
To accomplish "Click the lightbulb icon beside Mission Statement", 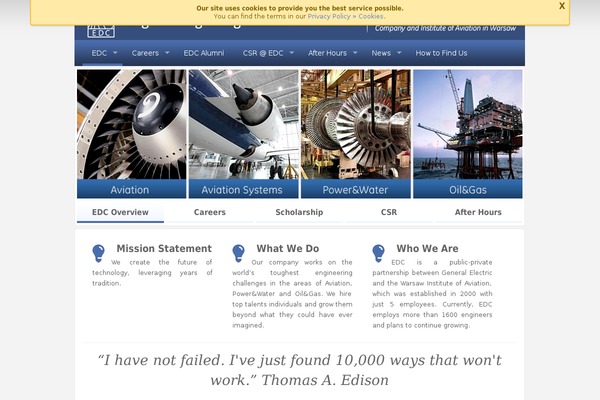I will pos(98,253).
